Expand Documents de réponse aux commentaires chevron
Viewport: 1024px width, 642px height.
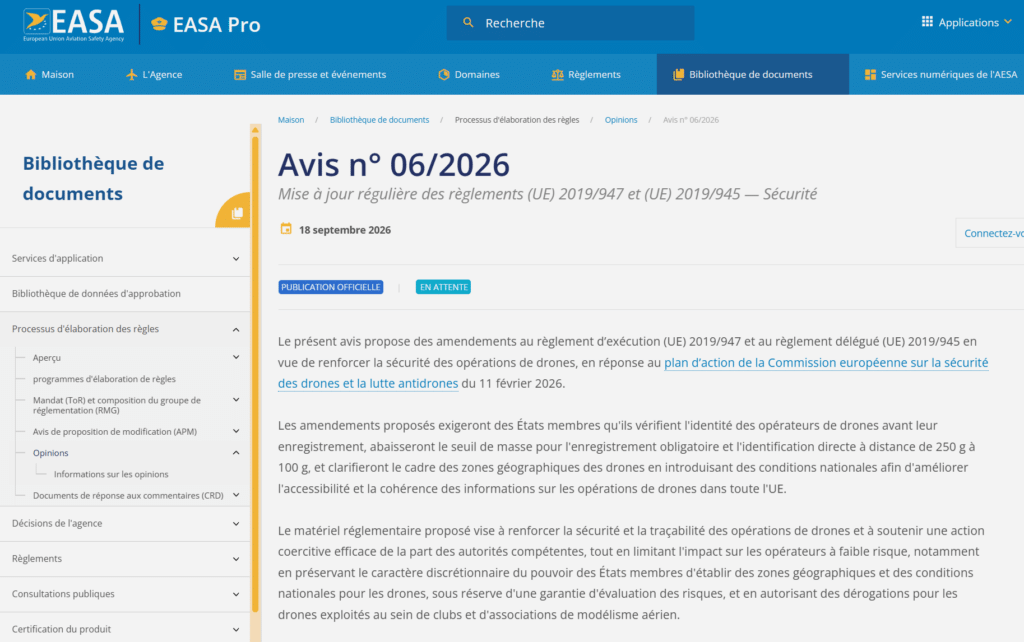pyautogui.click(x=236, y=495)
